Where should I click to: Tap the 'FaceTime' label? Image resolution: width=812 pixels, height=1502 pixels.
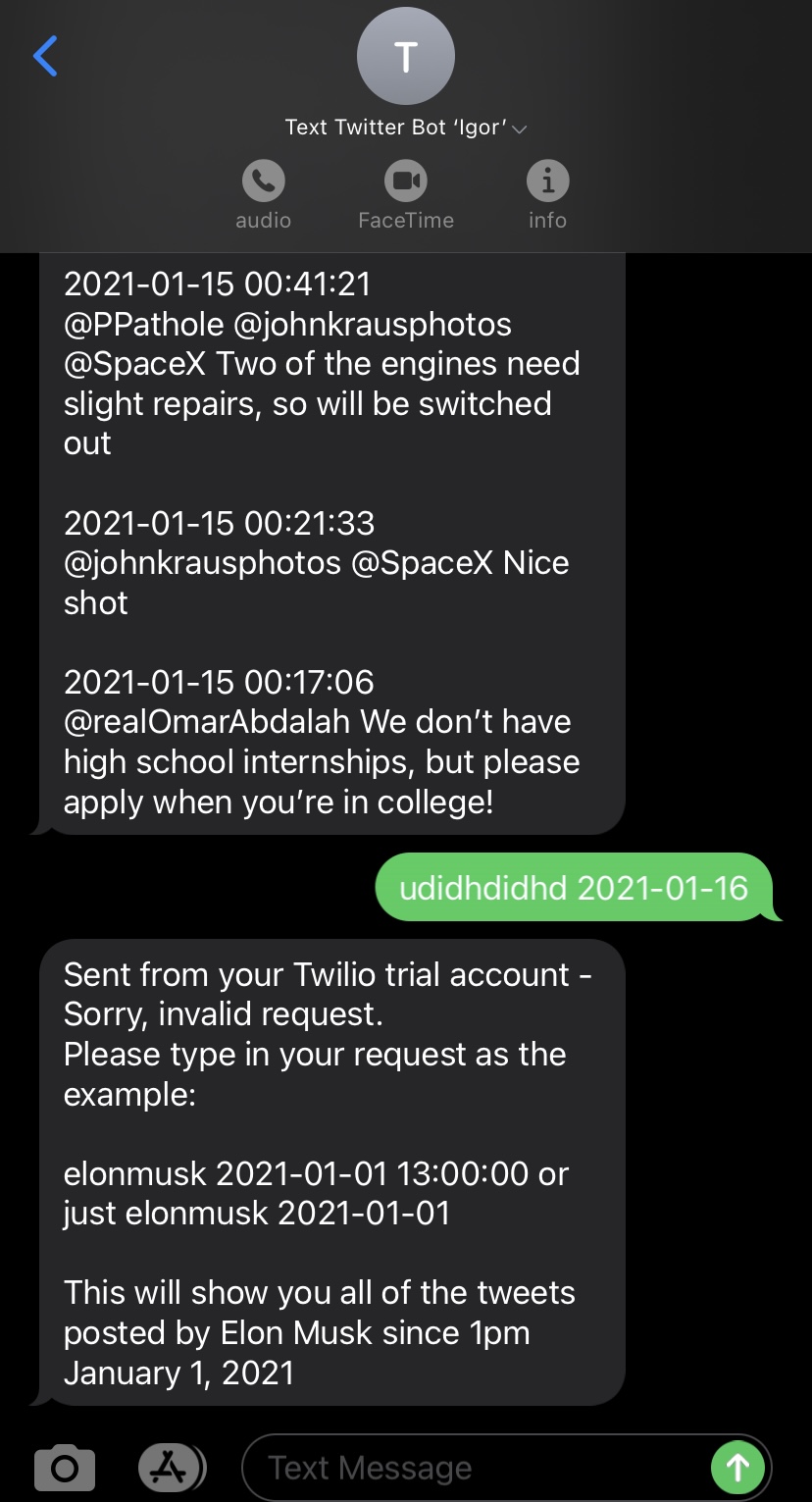406,221
